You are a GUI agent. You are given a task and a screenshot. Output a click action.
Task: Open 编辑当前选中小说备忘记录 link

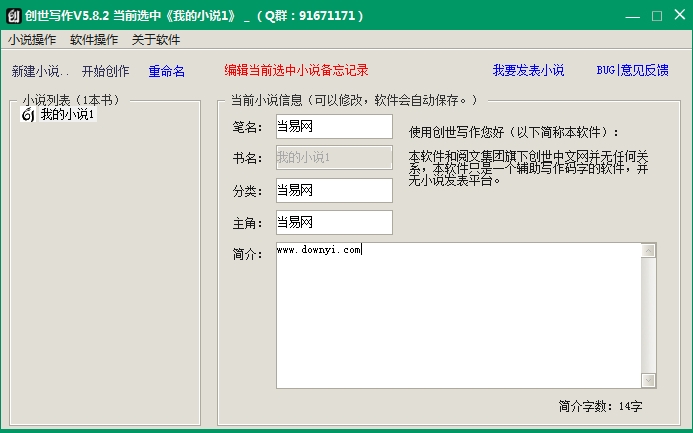(x=296, y=71)
